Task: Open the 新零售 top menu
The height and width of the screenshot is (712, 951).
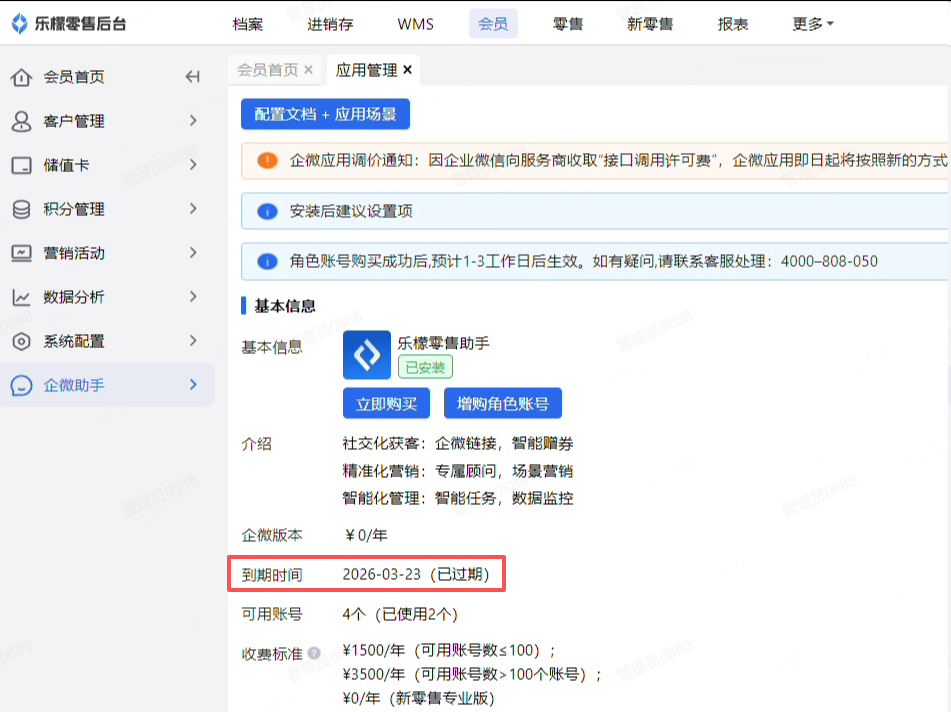Action: 650,24
